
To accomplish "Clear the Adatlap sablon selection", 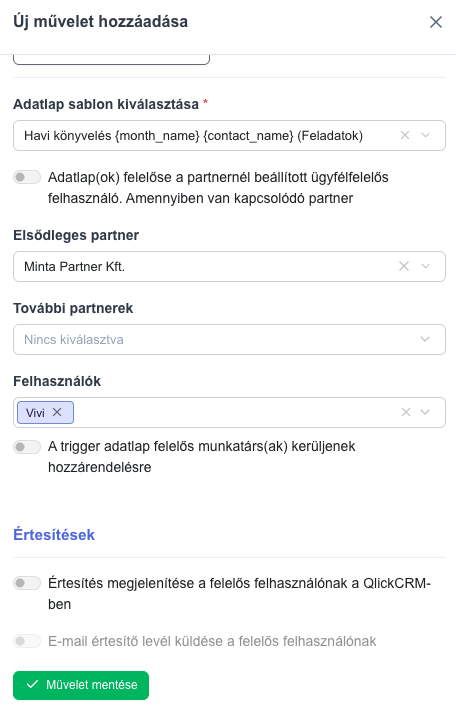I will click(405, 135).
